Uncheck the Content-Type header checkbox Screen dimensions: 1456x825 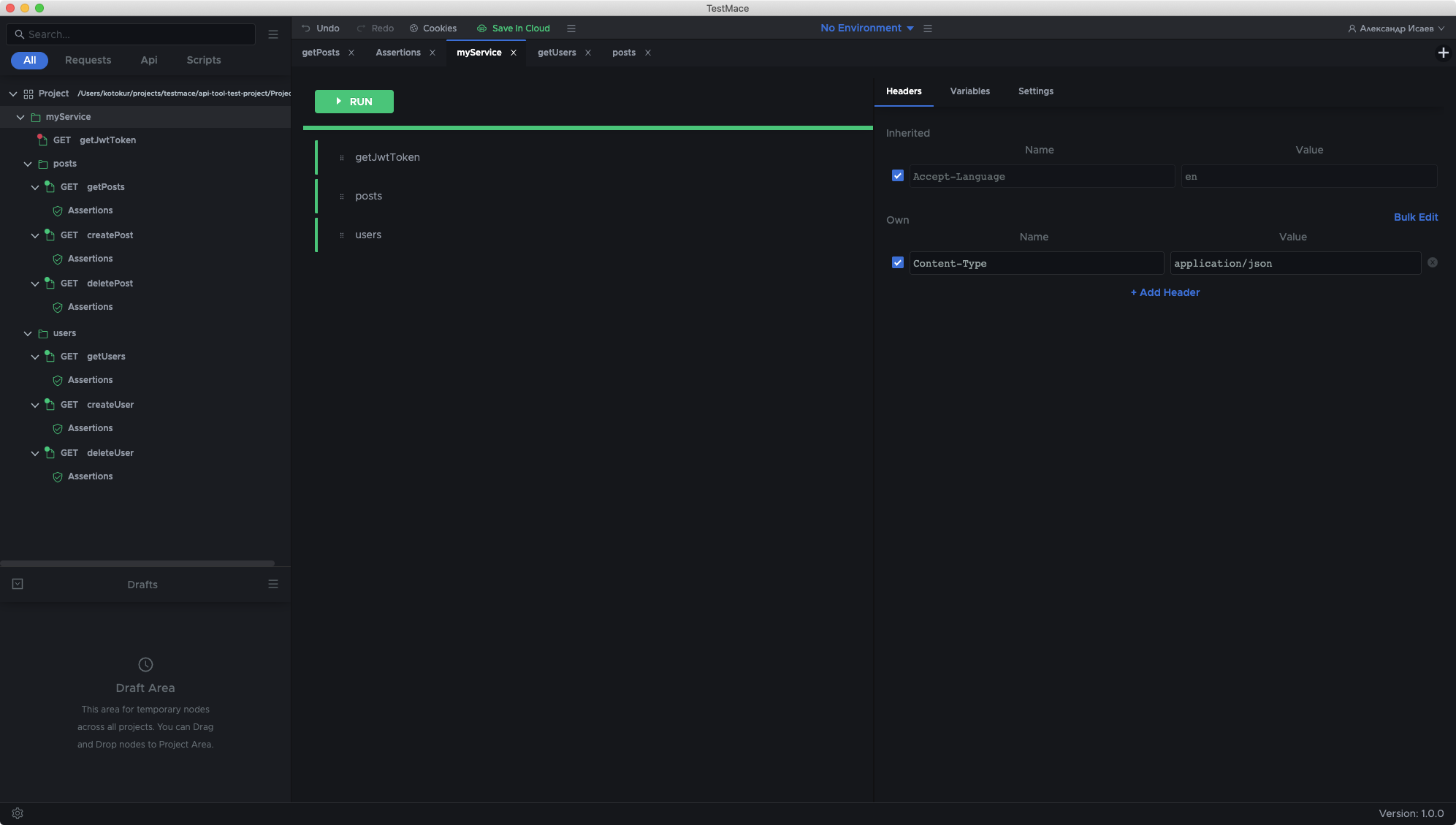[x=898, y=263]
